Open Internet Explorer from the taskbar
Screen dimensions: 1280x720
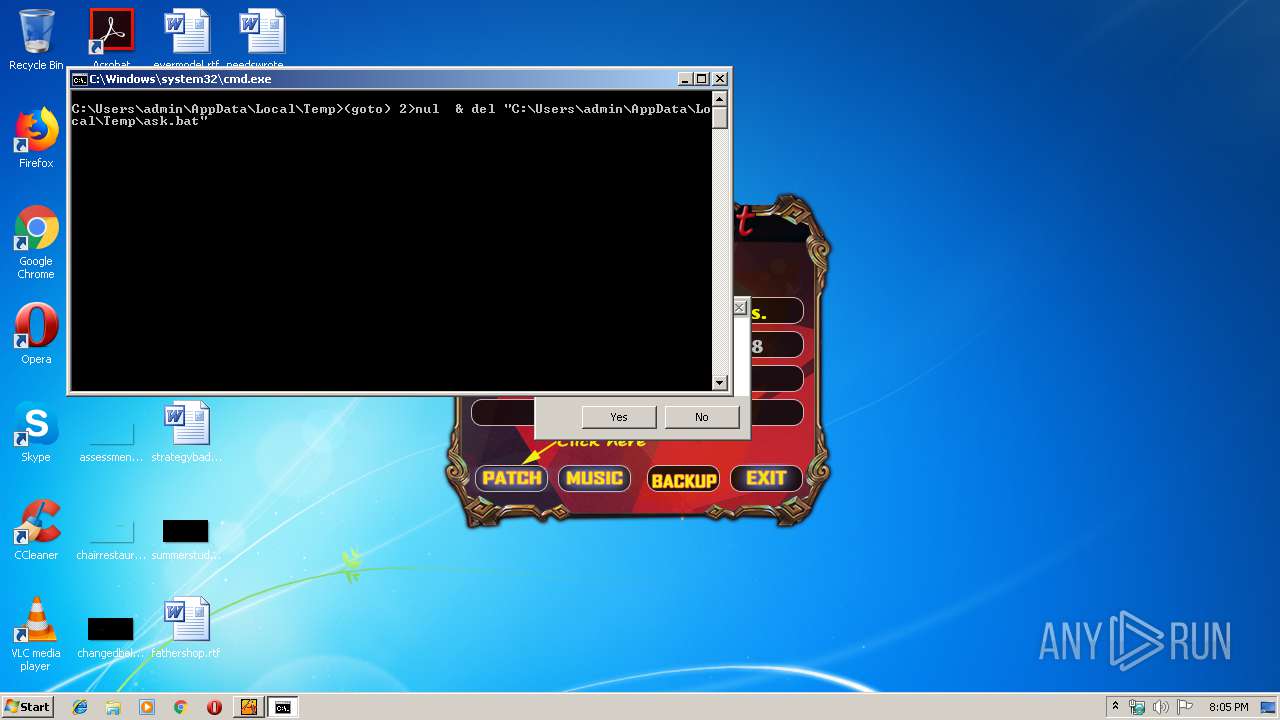(80, 707)
